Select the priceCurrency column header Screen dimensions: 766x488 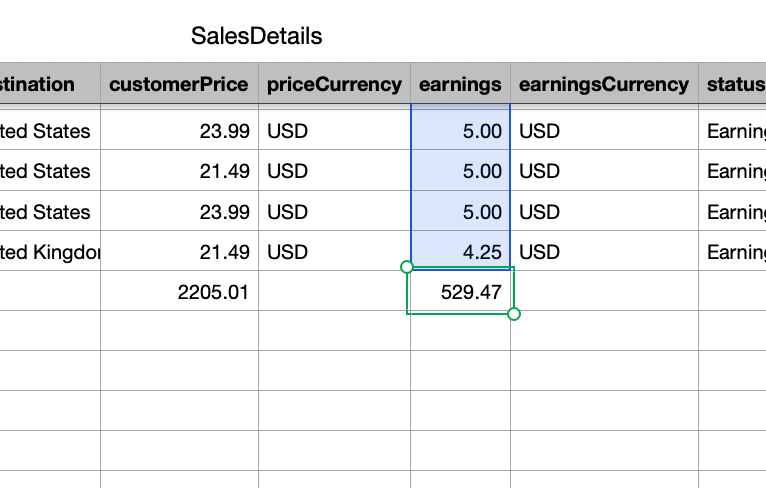click(x=334, y=84)
